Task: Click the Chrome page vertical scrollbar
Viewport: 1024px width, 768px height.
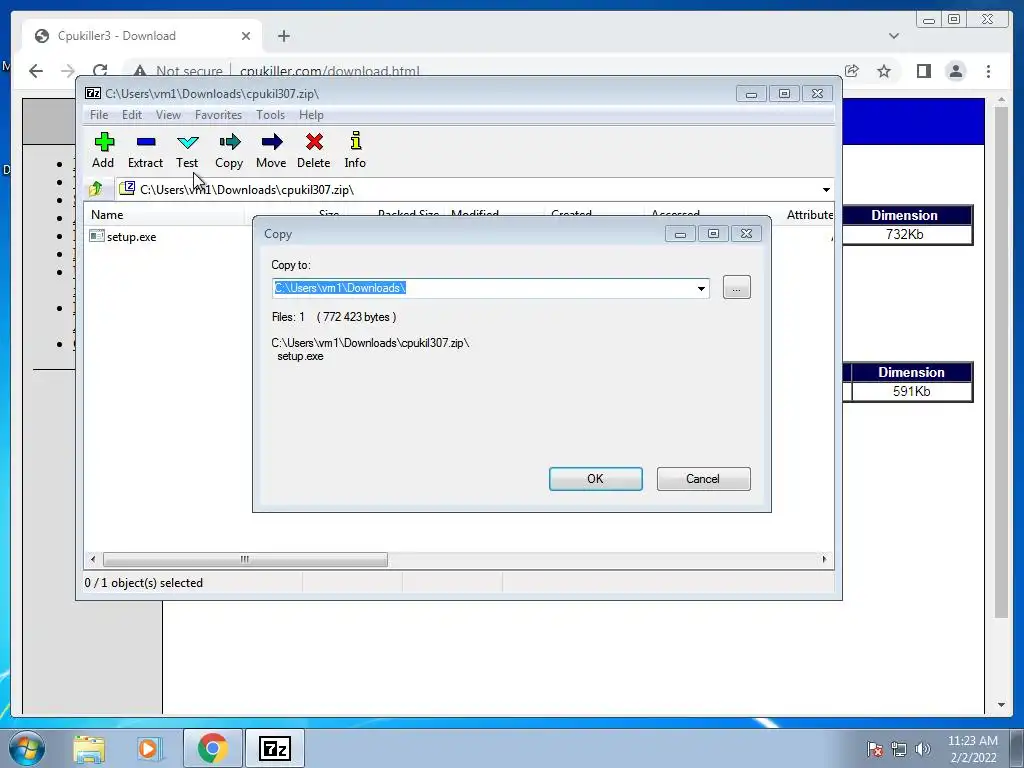Action: (1001, 362)
